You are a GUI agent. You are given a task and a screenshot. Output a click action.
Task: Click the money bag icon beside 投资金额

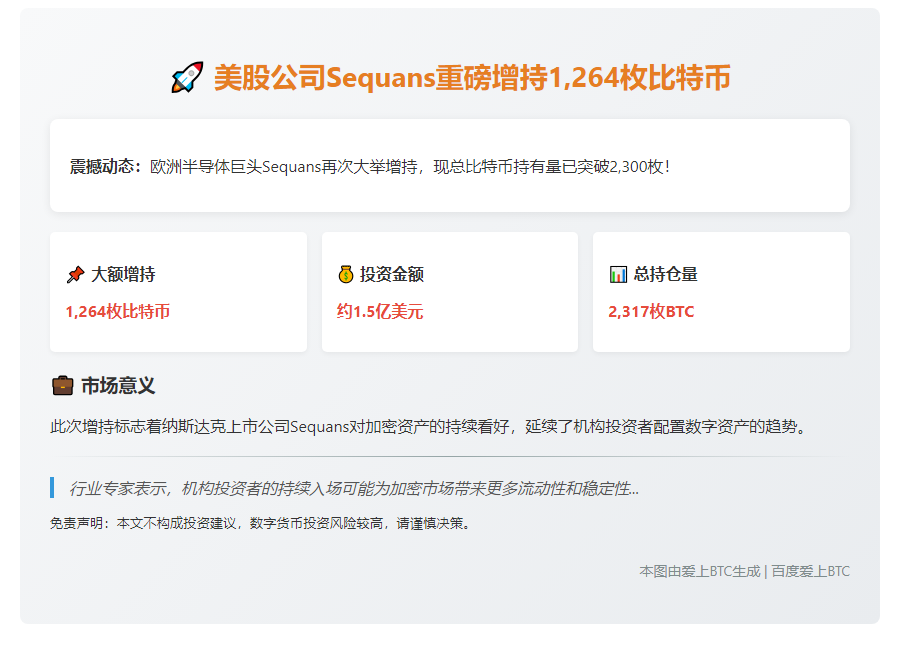346,274
